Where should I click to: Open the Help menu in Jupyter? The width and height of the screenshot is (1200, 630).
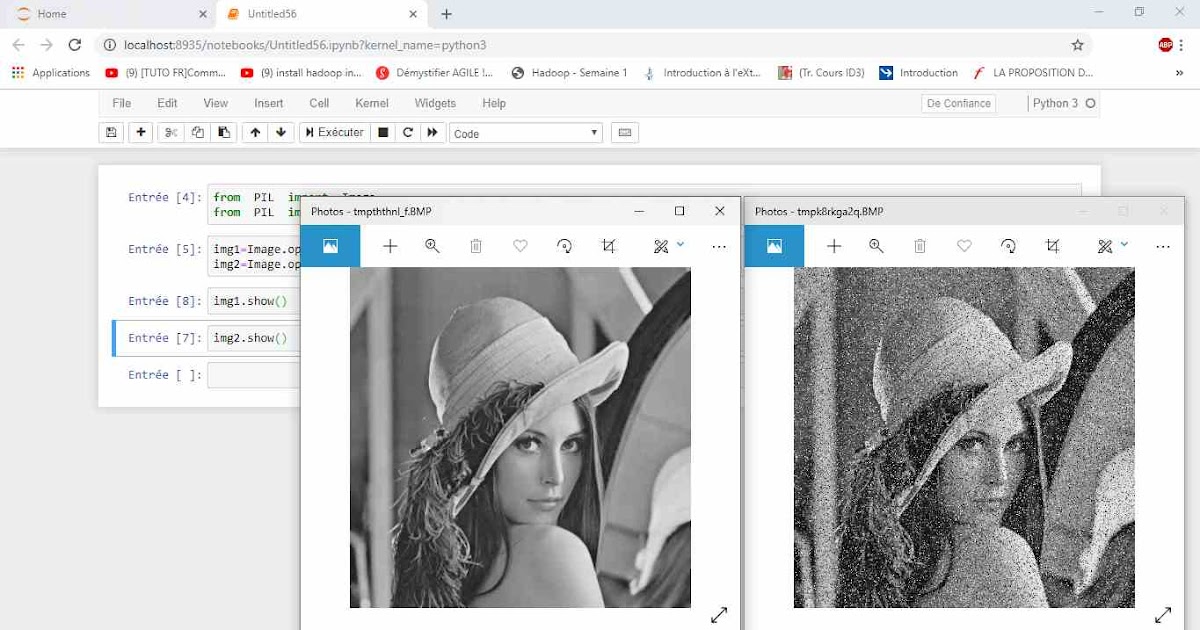click(494, 103)
